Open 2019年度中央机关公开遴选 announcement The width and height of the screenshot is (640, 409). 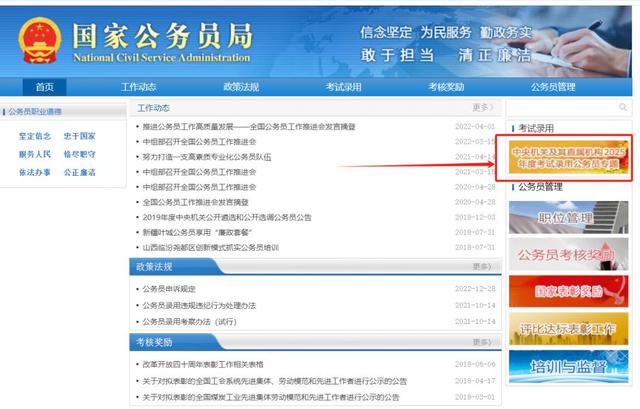[x=227, y=217]
